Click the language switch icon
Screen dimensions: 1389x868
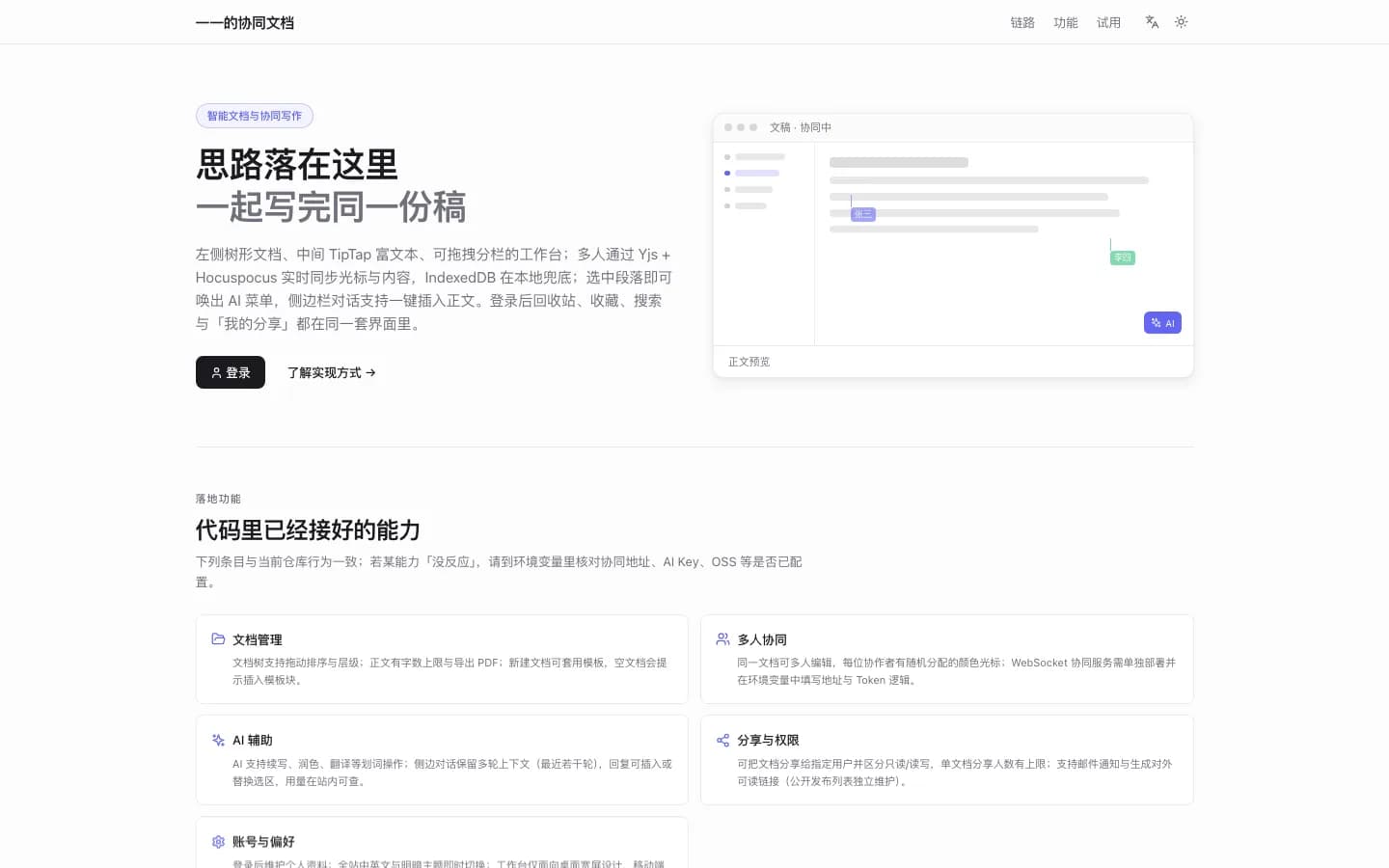pos(1152,21)
